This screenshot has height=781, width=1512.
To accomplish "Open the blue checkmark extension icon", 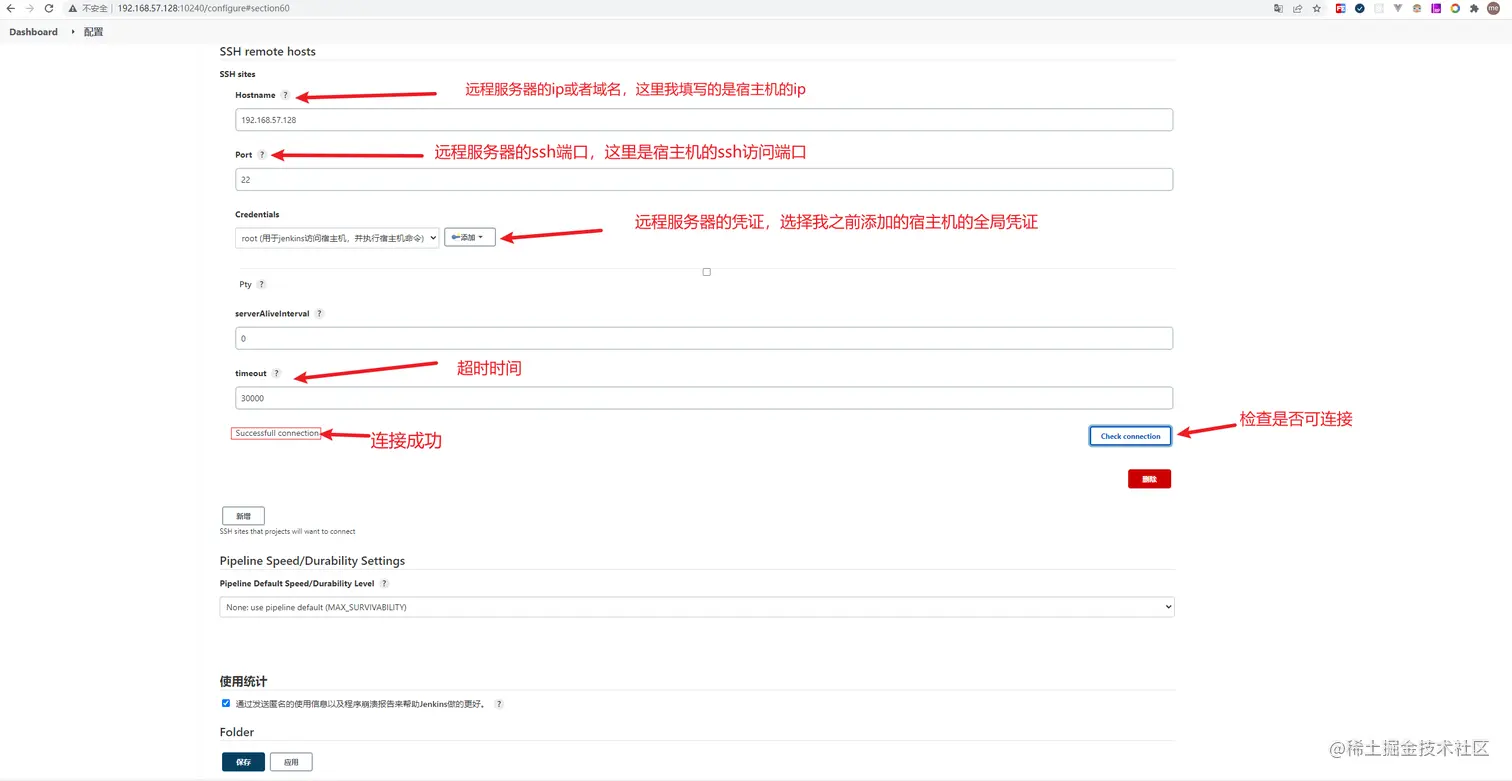I will point(1360,8).
